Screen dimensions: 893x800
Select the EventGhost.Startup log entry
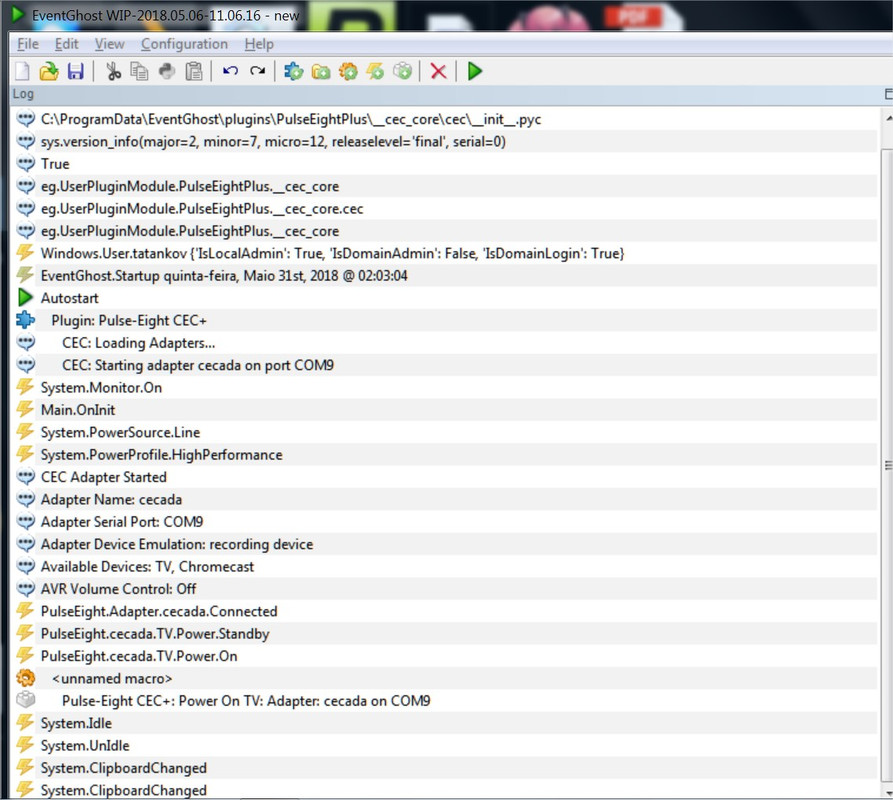(446, 276)
